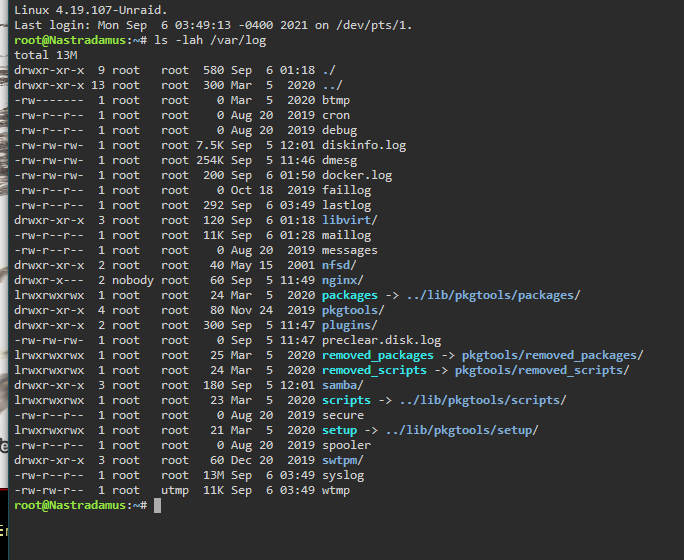Select the lastlog file entry
The width and height of the screenshot is (684, 560).
[x=346, y=205]
